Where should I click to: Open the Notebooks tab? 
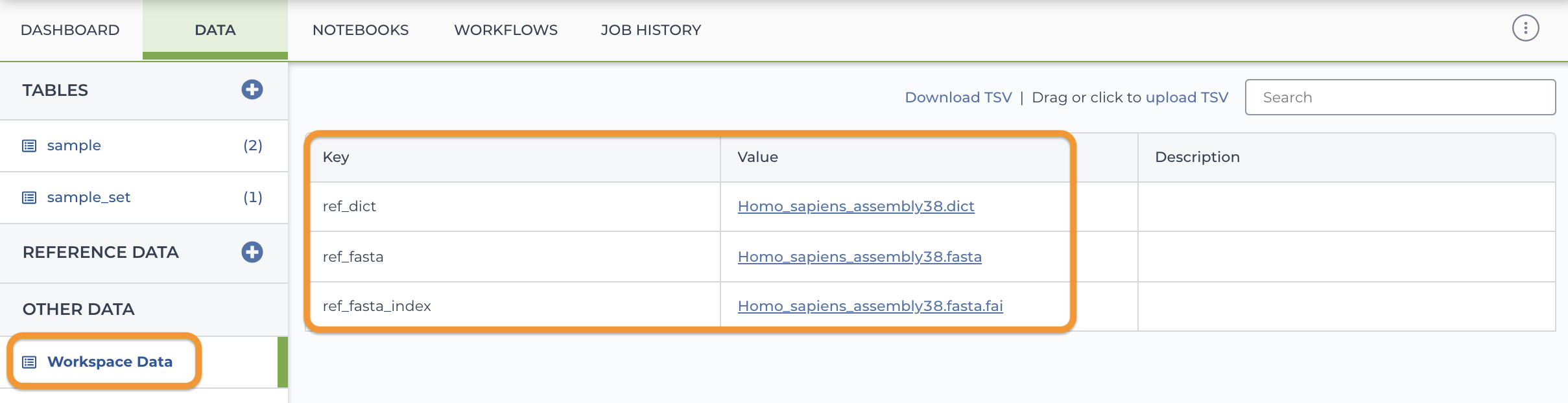pos(361,30)
